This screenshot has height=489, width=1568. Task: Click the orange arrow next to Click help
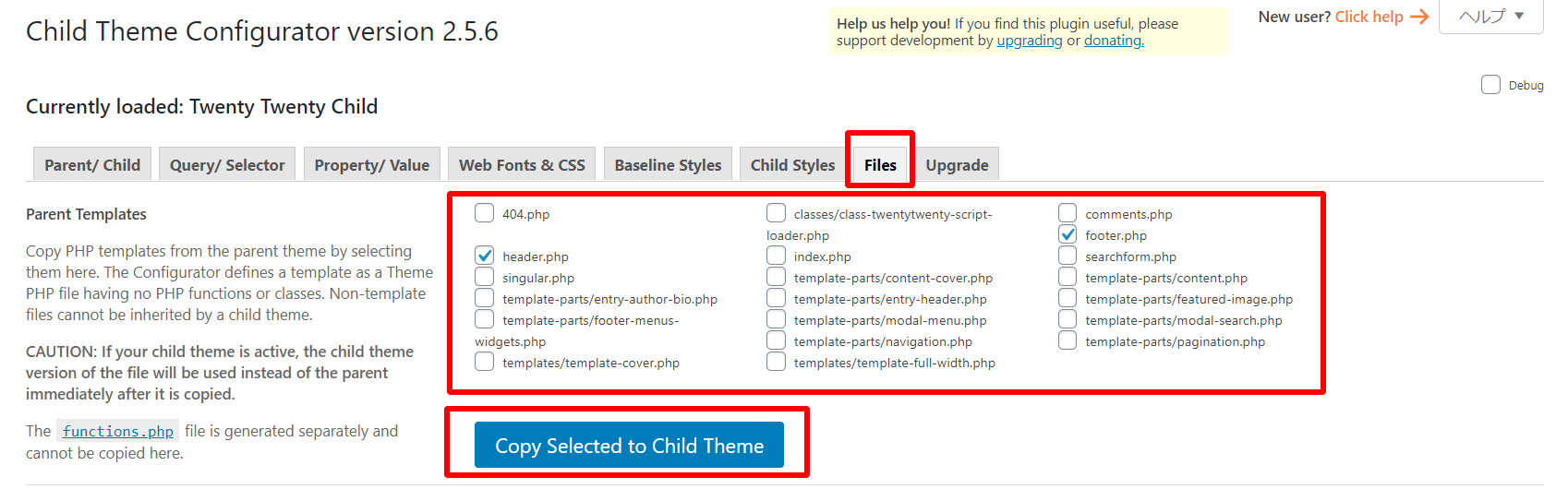pyautogui.click(x=1419, y=17)
